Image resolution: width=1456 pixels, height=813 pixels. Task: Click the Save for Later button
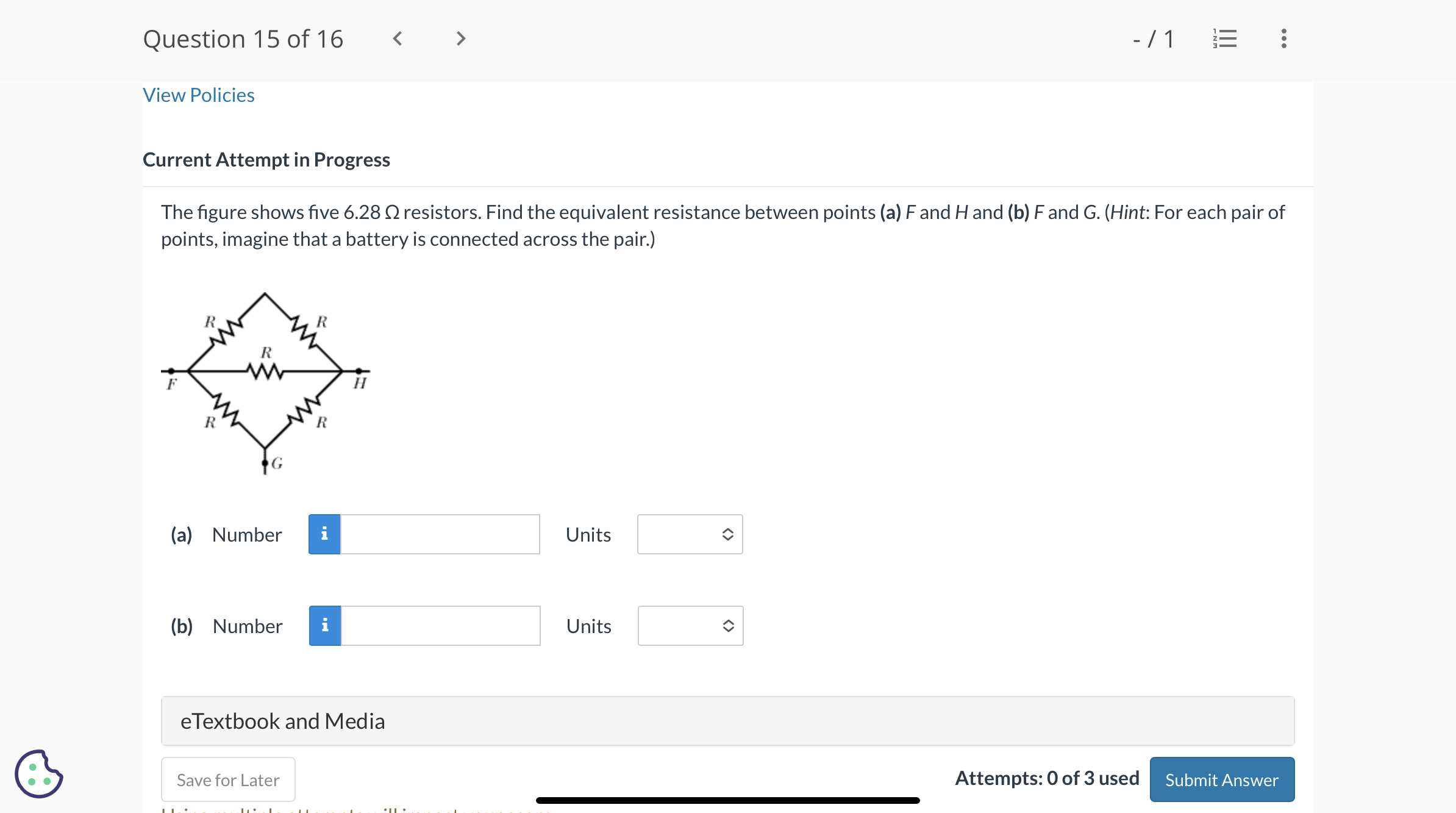(227, 779)
